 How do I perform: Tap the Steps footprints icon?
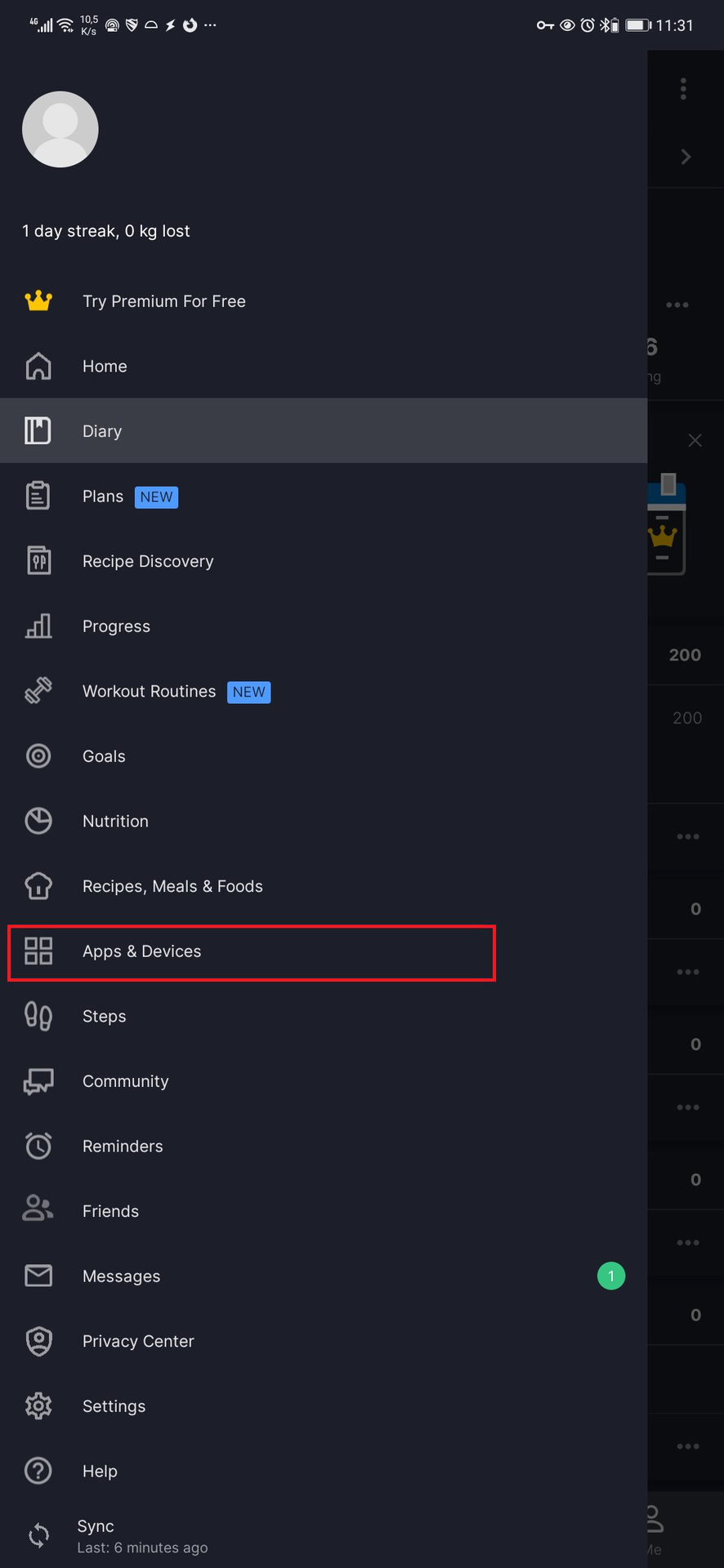tap(38, 1016)
